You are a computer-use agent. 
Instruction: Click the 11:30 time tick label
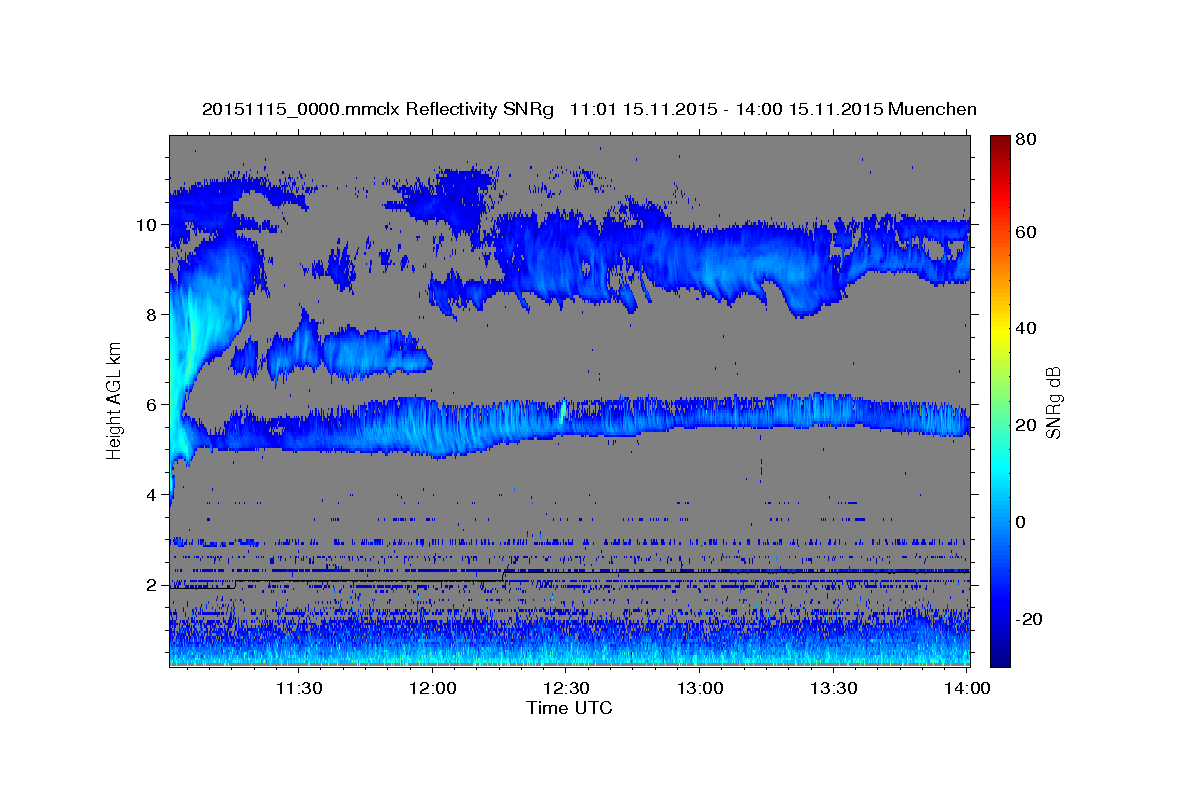click(299, 688)
